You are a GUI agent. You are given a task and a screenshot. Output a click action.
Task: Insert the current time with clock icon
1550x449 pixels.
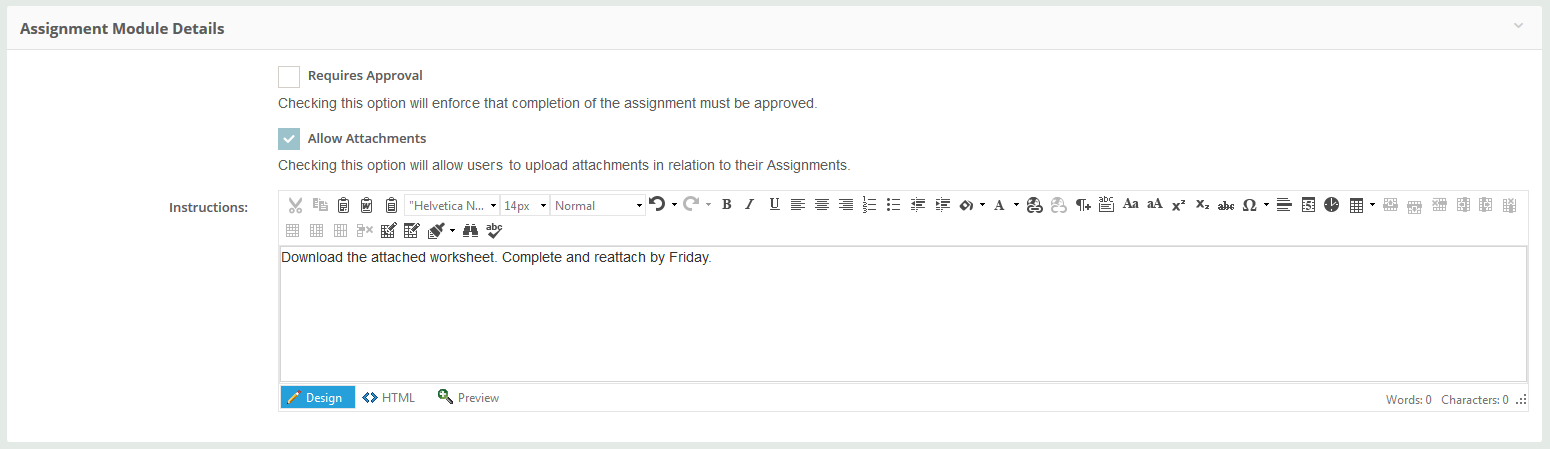click(1332, 205)
